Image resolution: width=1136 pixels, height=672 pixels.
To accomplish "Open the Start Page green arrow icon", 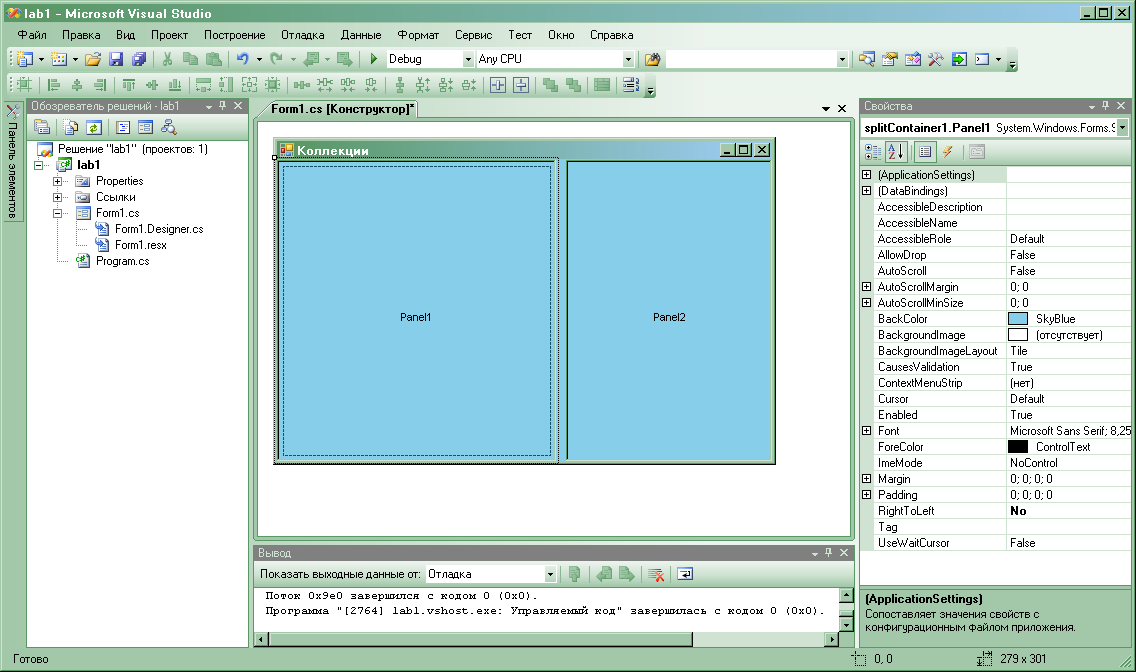I will click(x=959, y=59).
